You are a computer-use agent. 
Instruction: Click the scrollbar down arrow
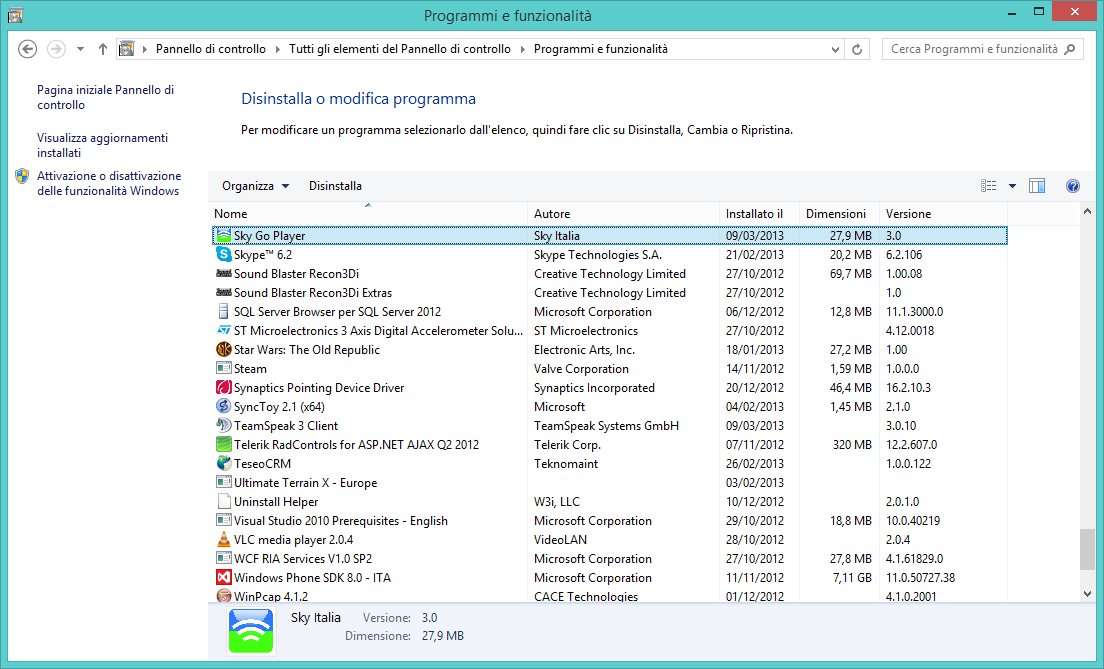1087,594
